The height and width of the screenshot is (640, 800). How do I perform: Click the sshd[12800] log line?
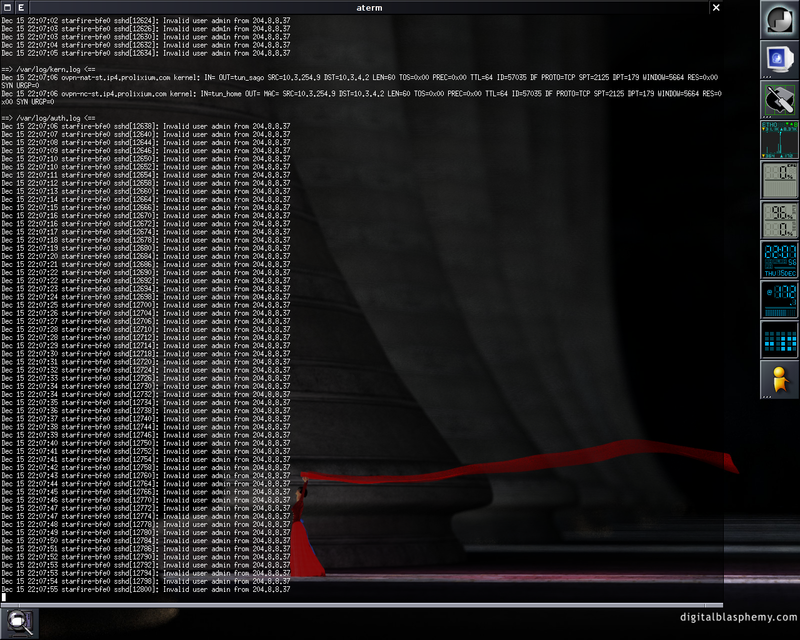pos(146,589)
